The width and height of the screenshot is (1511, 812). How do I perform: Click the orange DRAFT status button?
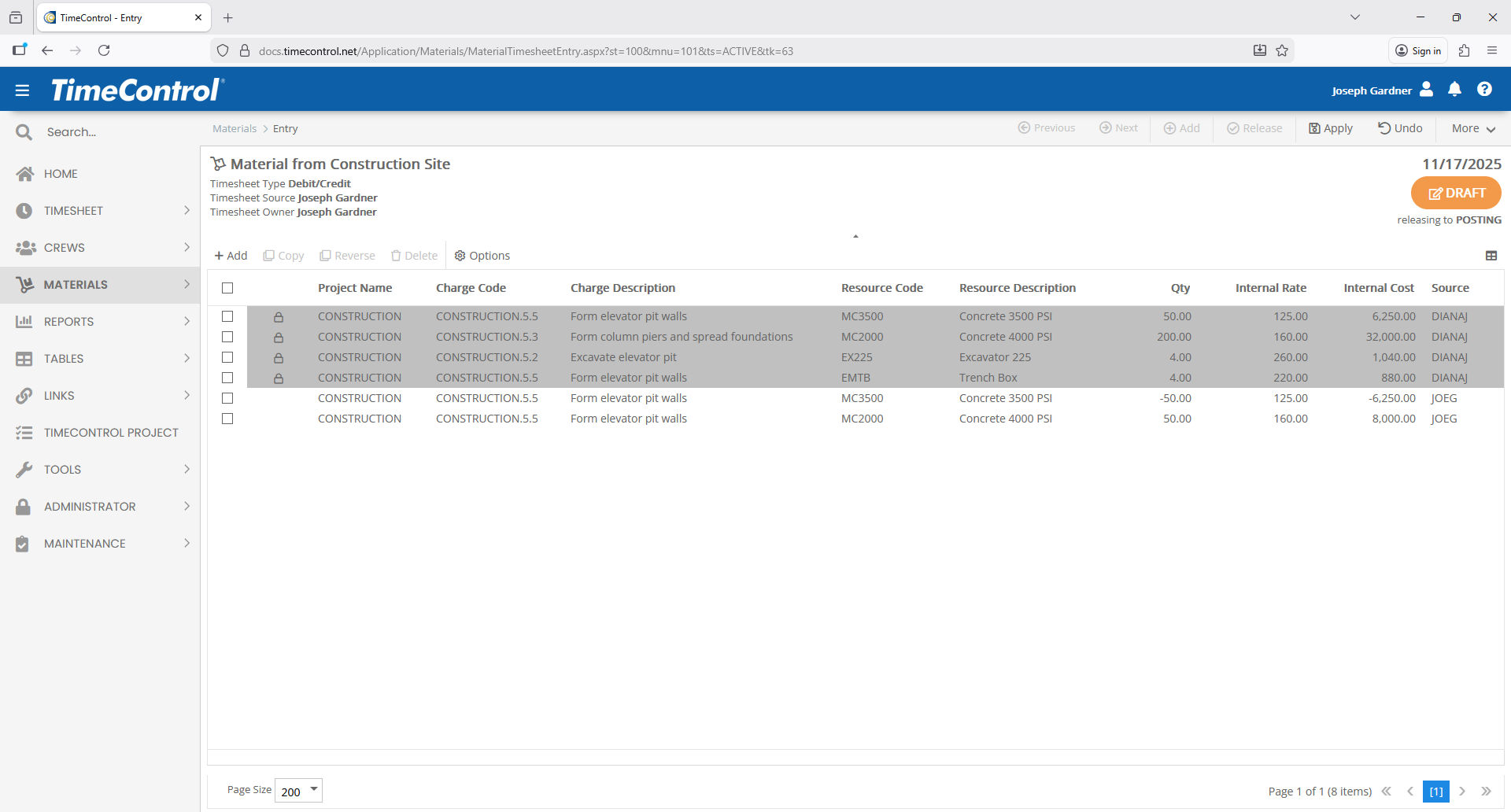1455,193
